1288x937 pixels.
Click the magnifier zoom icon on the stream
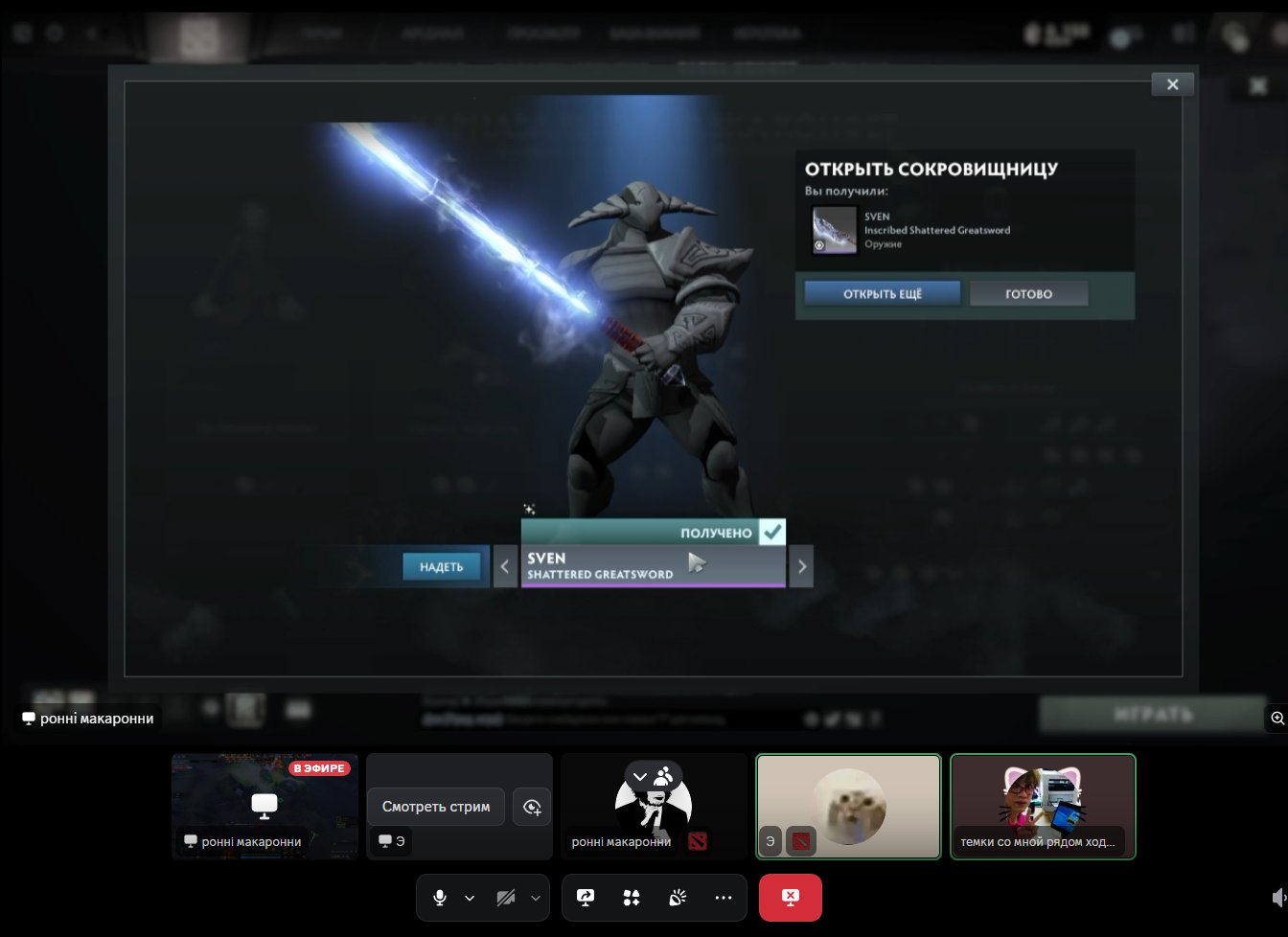click(x=1277, y=718)
